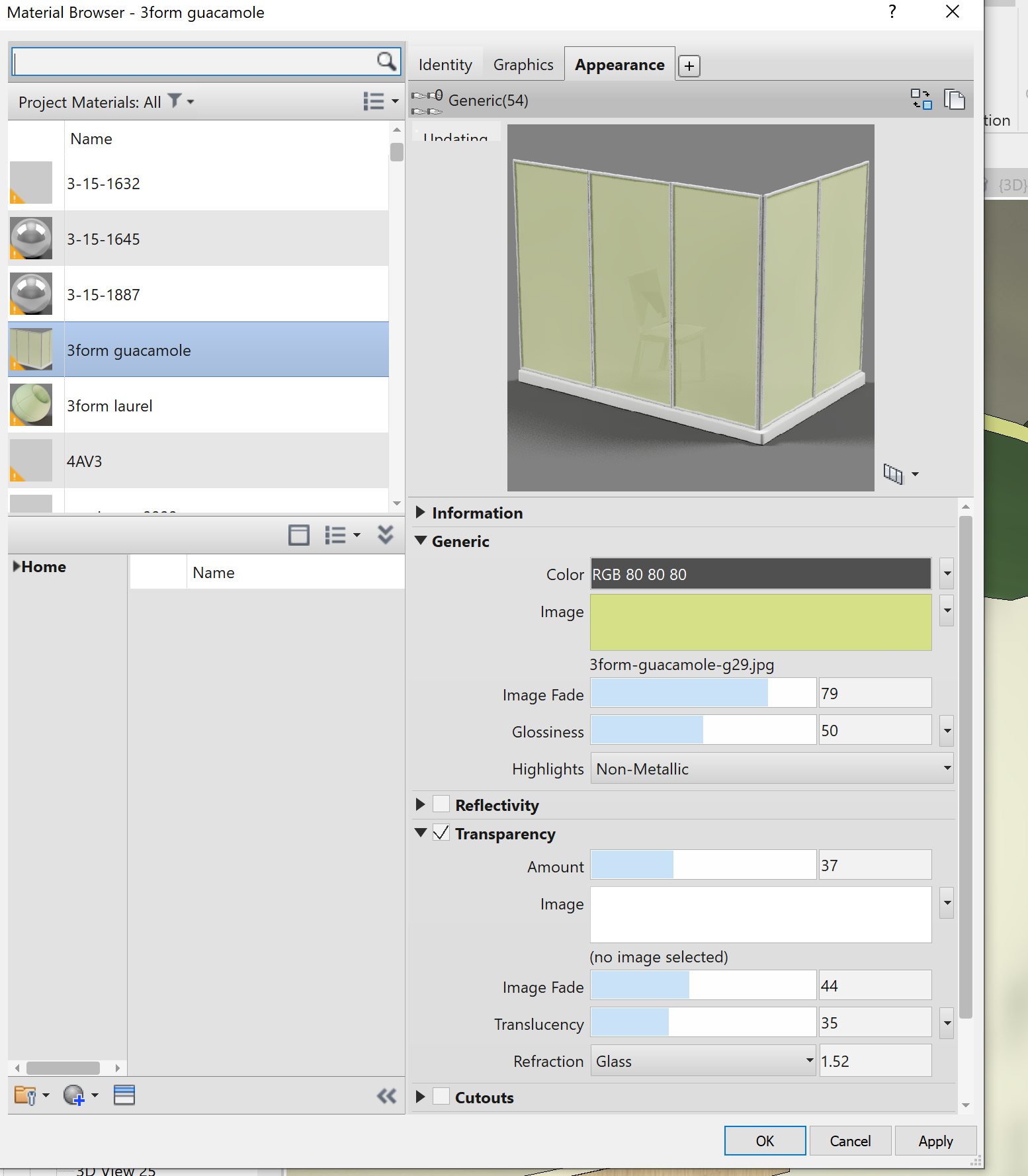Viewport: 1028px width, 1176px height.
Task: Select the Appearance tab
Action: coord(620,65)
